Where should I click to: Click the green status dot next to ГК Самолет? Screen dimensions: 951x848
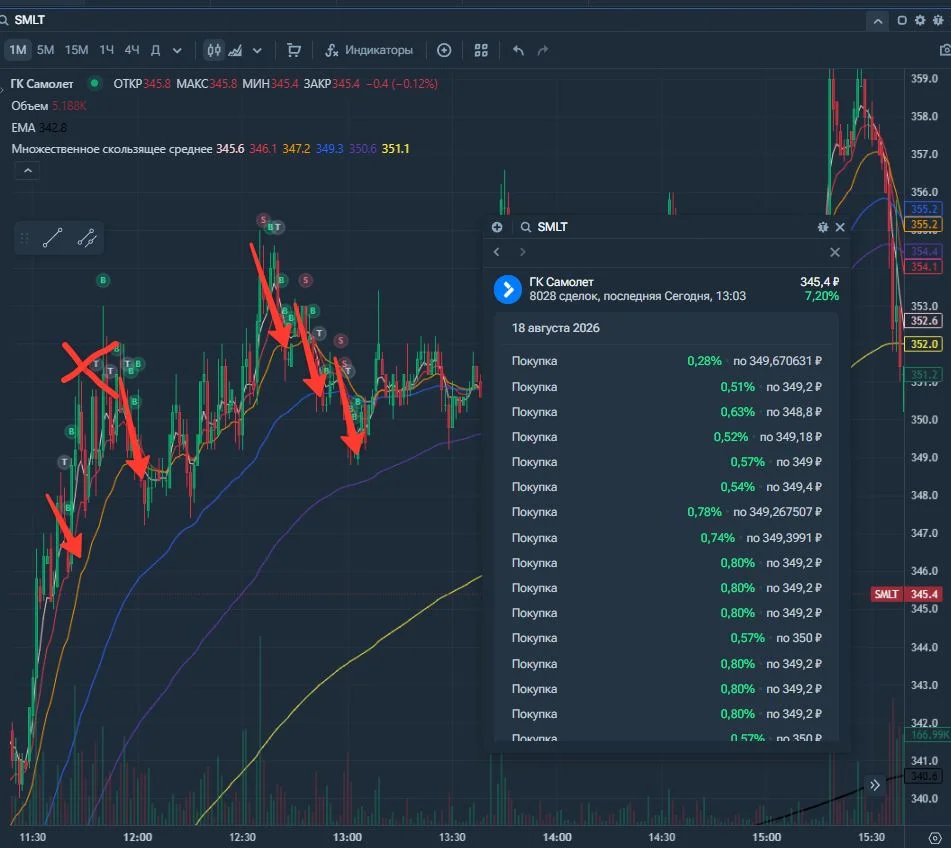pos(94,83)
